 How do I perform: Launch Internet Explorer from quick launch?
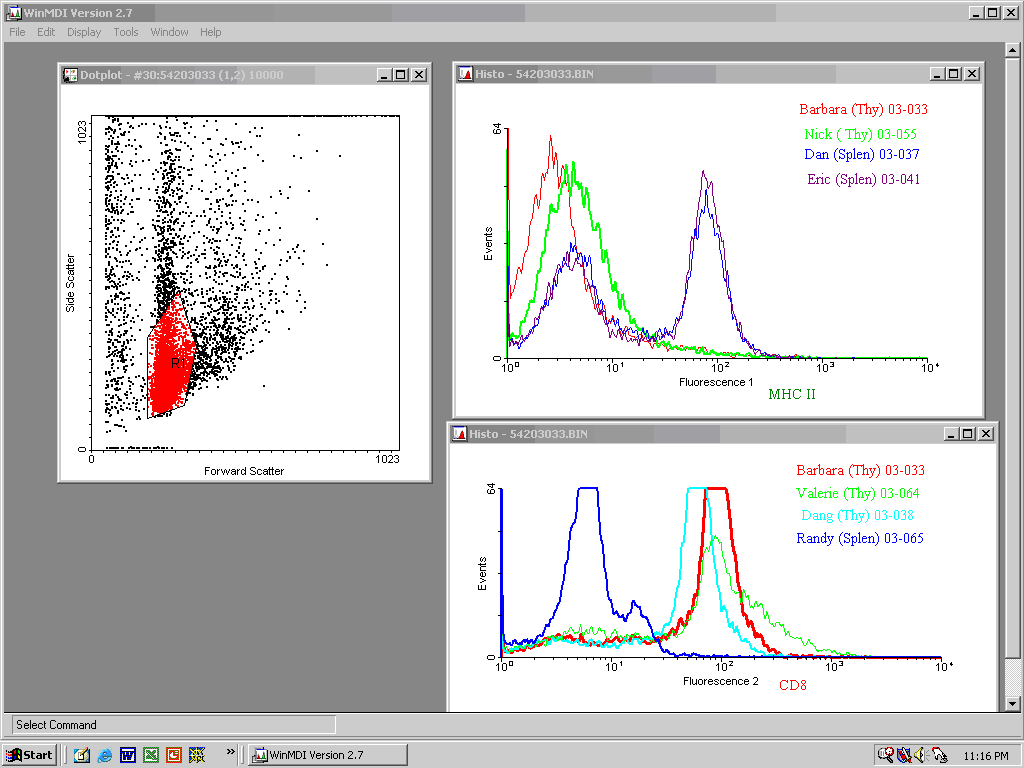pos(104,755)
